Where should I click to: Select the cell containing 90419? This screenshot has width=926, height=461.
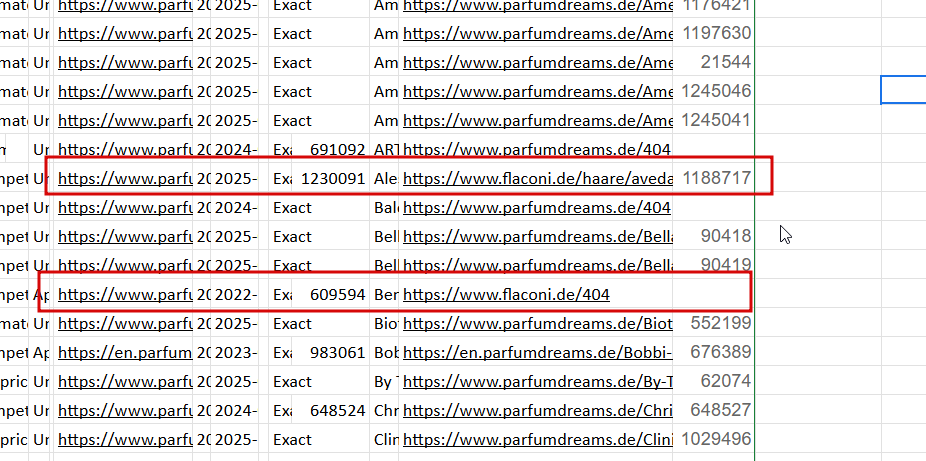tap(714, 266)
